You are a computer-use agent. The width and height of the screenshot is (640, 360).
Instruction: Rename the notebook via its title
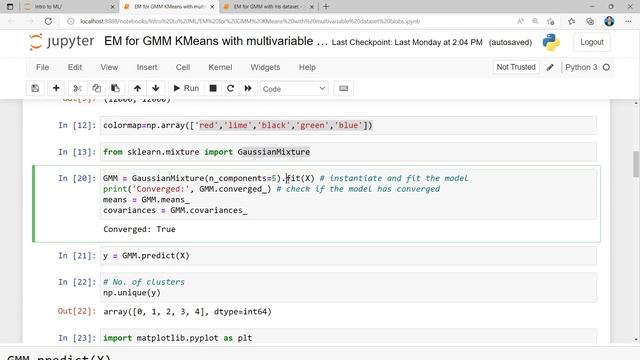coord(216,41)
